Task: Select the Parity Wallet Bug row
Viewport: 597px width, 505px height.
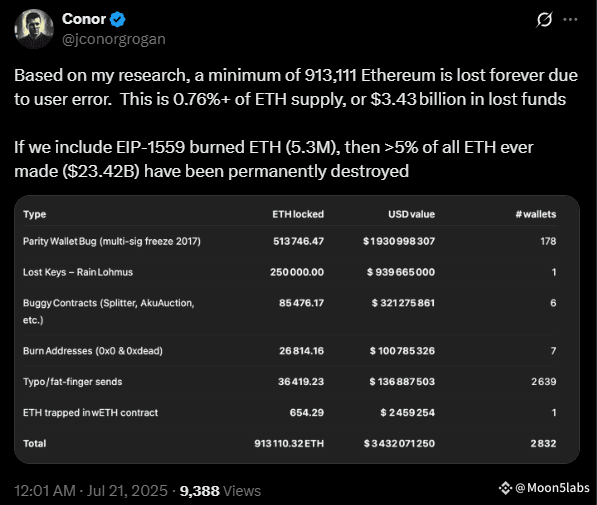Action: (x=289, y=241)
